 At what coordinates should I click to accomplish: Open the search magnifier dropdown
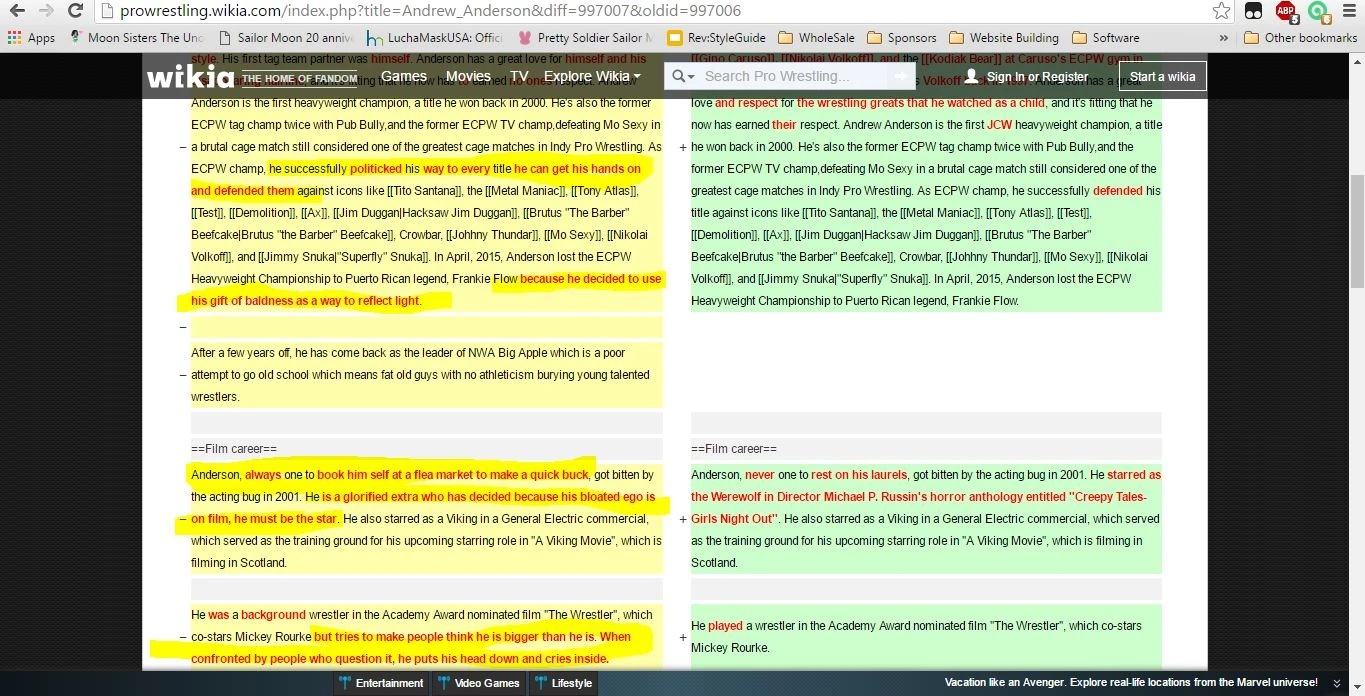point(682,76)
